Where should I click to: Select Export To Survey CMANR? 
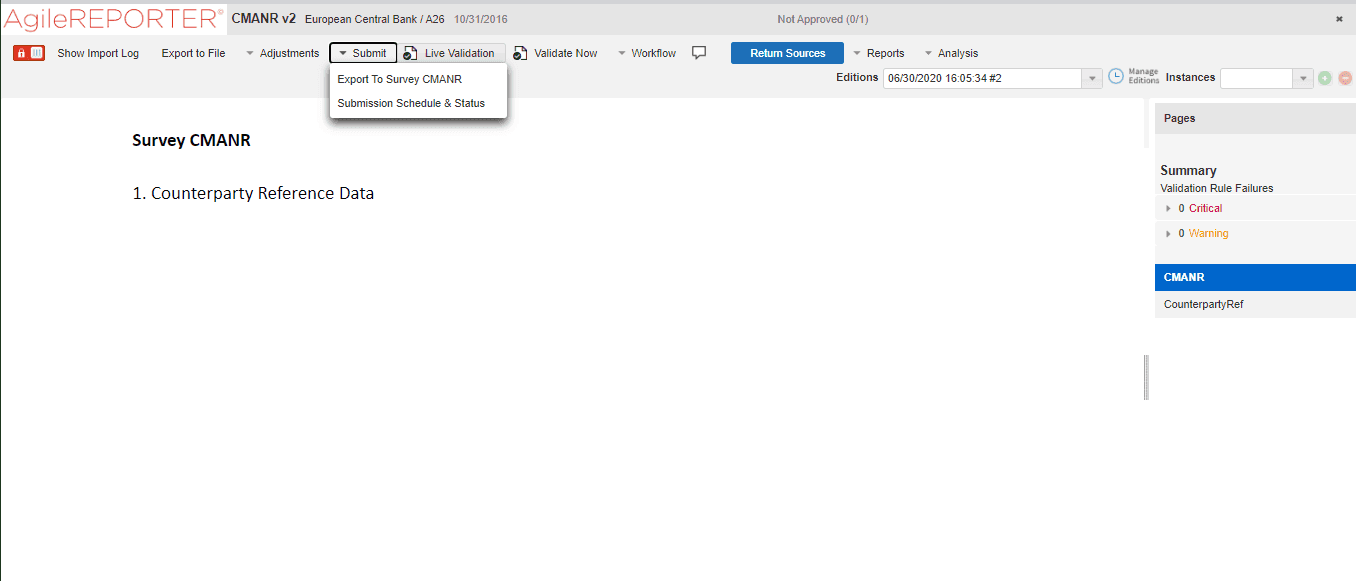point(400,79)
